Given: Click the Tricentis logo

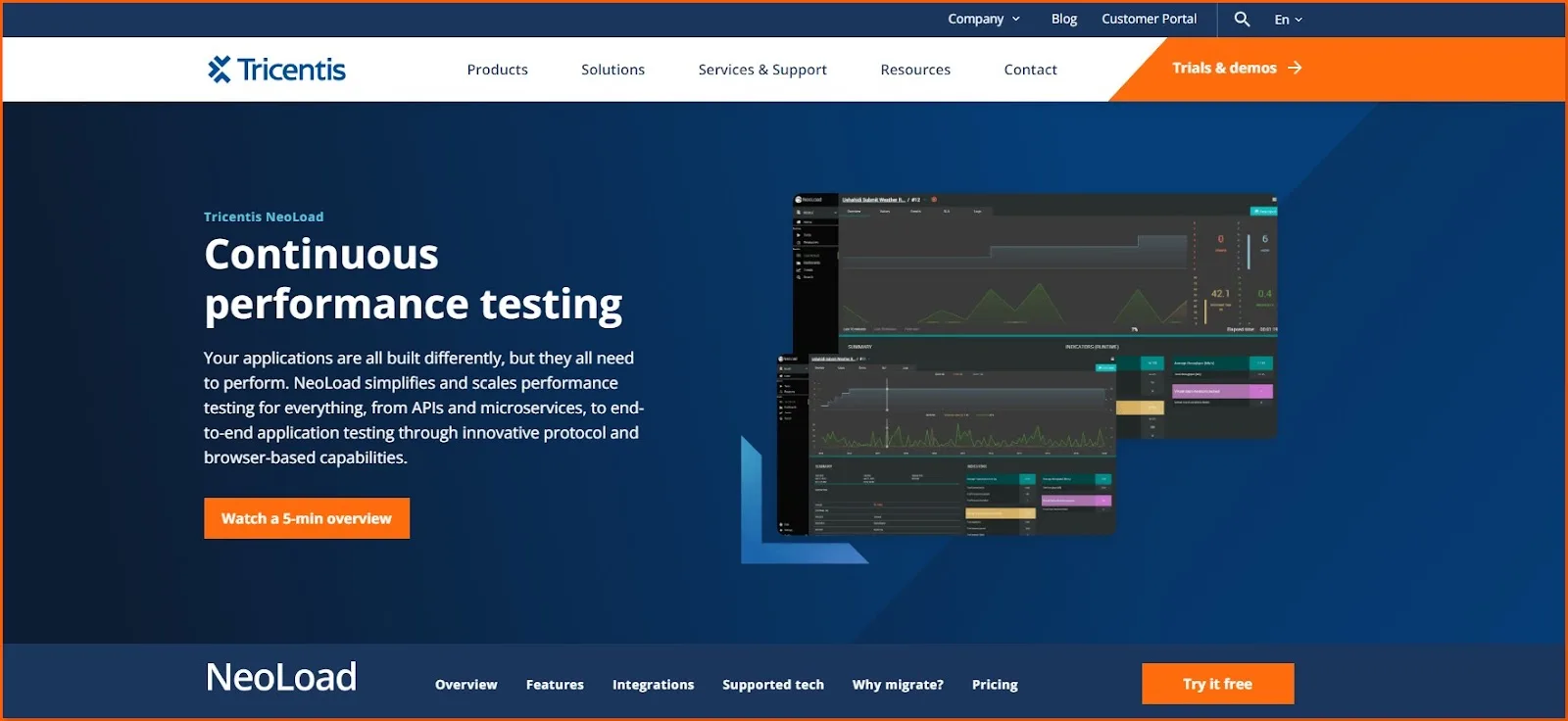Looking at the screenshot, I should click(276, 69).
